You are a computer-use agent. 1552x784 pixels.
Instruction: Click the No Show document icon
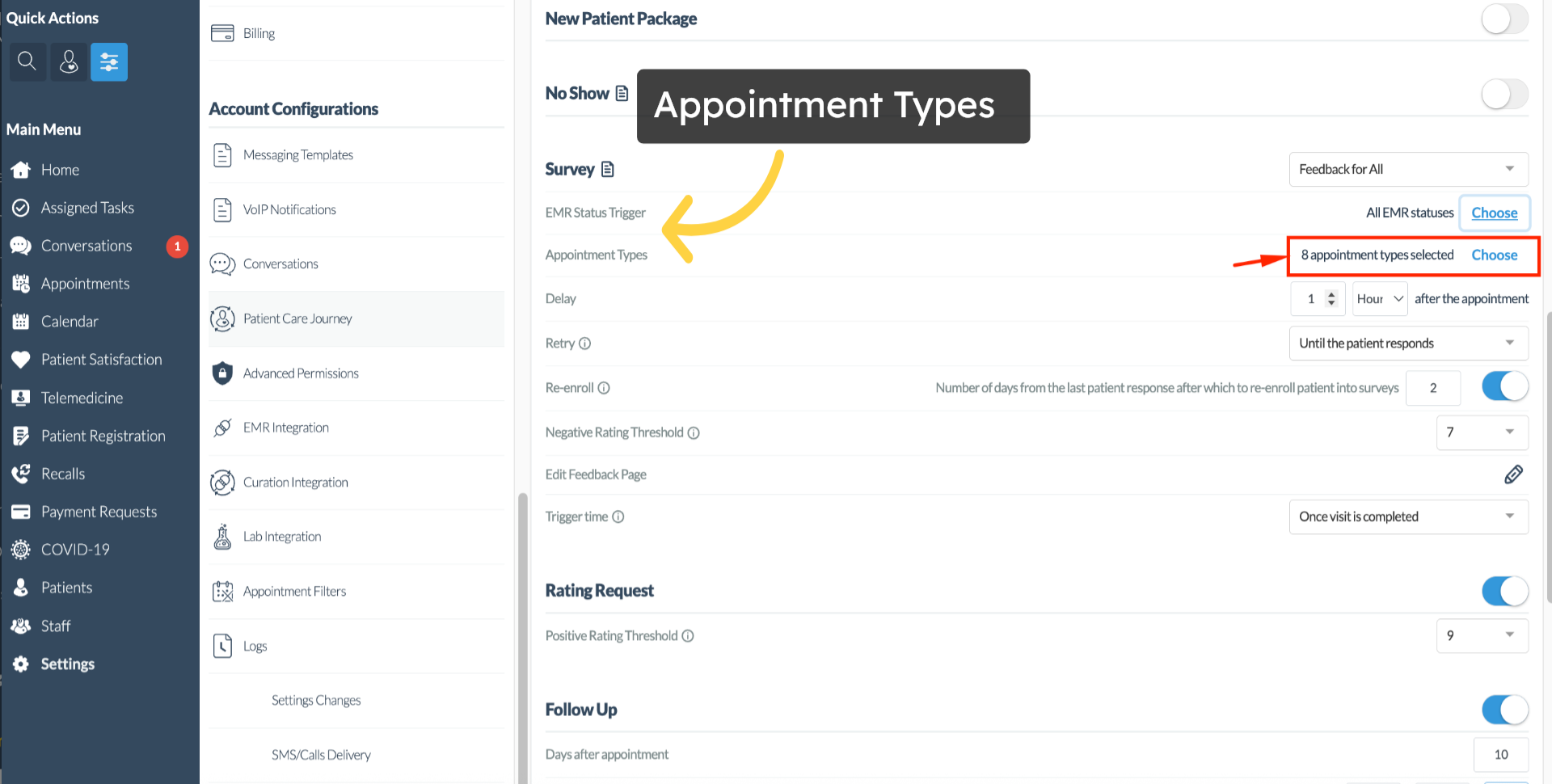point(622,93)
